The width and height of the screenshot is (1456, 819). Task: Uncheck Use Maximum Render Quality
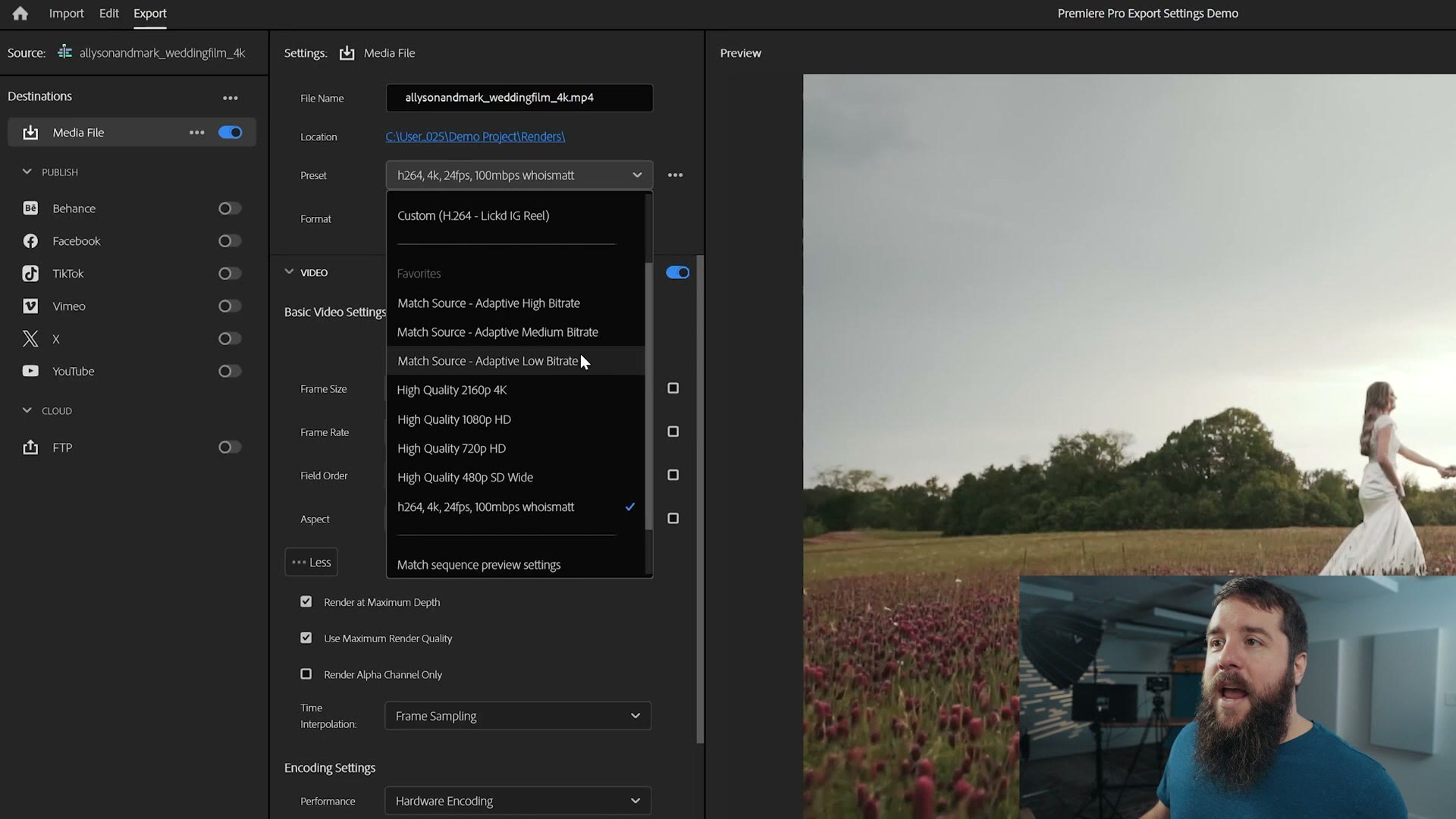306,638
